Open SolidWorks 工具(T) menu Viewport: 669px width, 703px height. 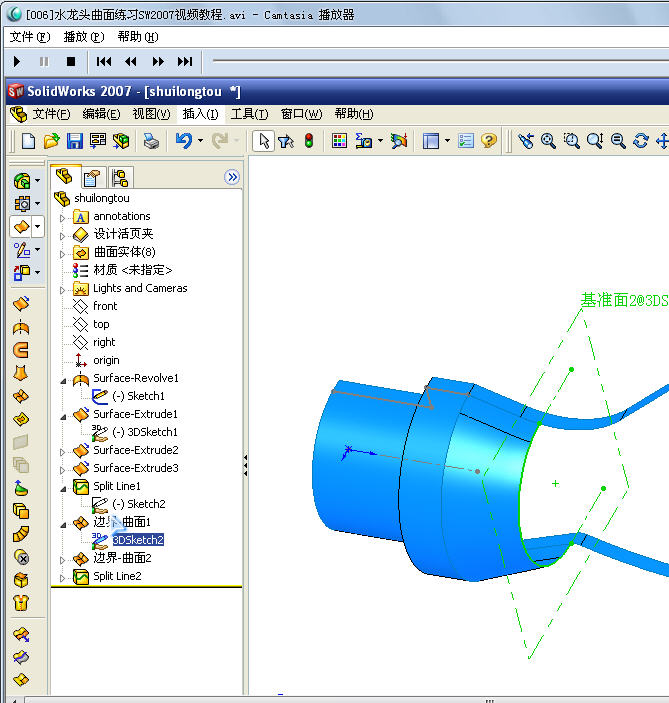coord(249,114)
